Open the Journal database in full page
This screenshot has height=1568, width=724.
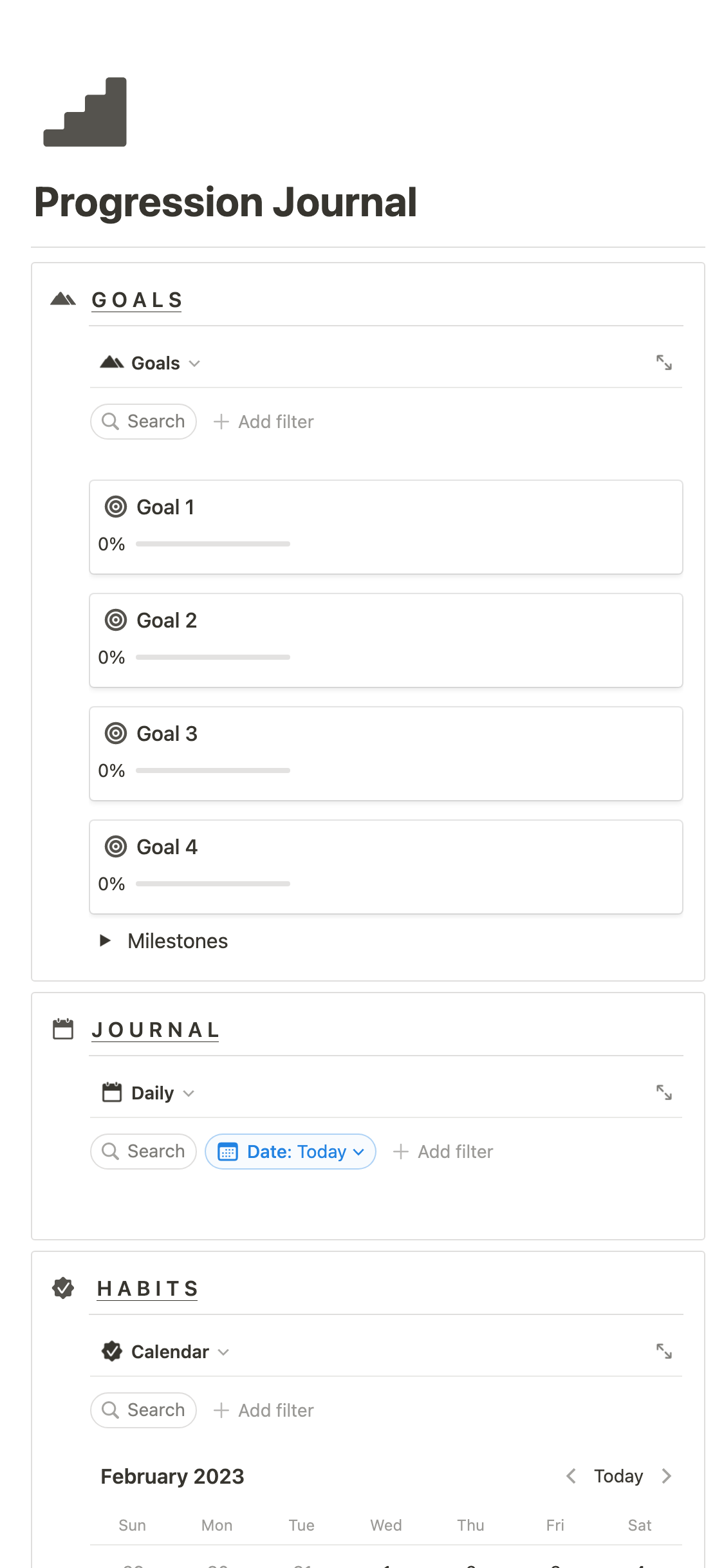pyautogui.click(x=664, y=1093)
